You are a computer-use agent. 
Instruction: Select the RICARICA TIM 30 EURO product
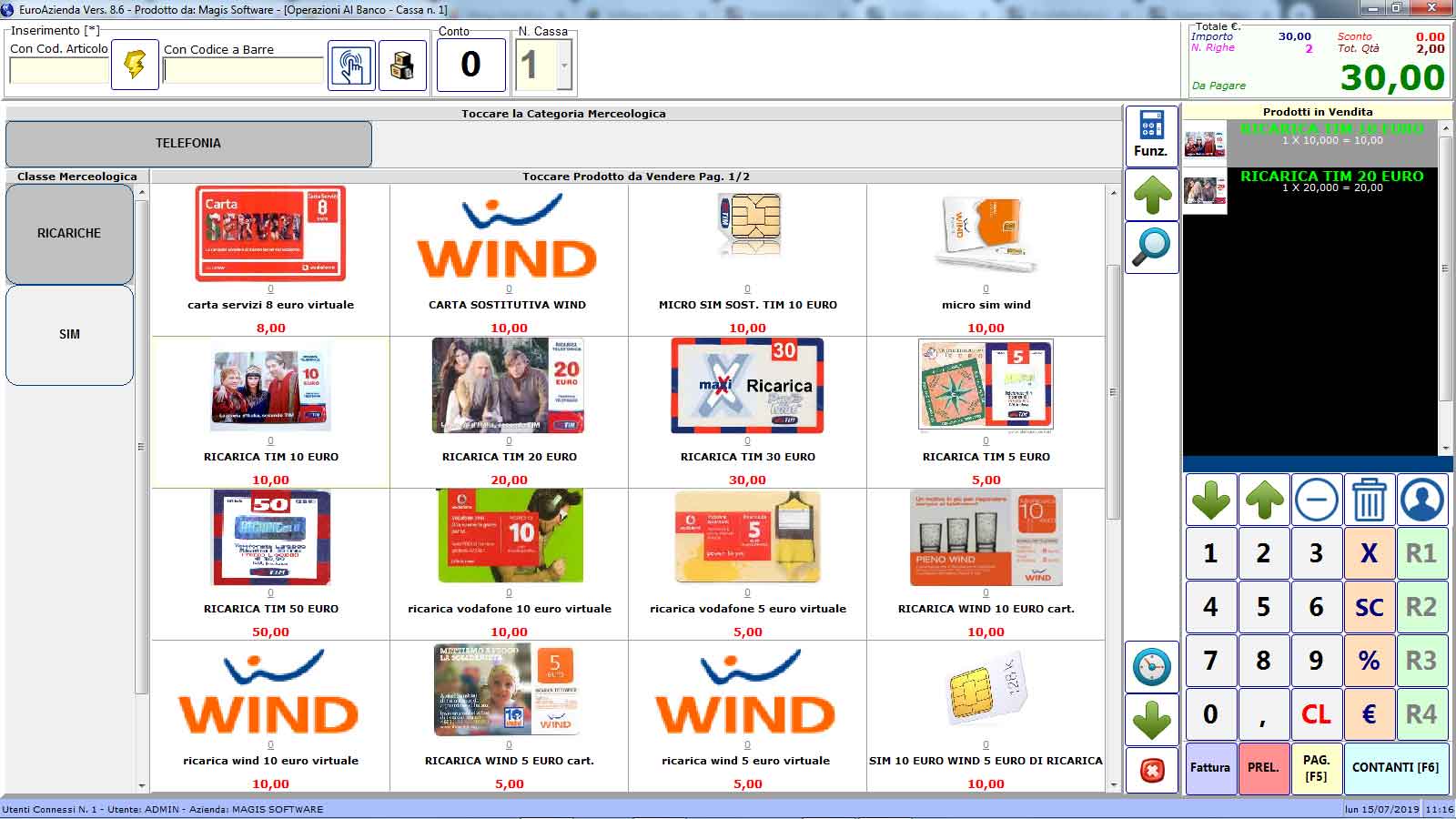tap(747, 412)
